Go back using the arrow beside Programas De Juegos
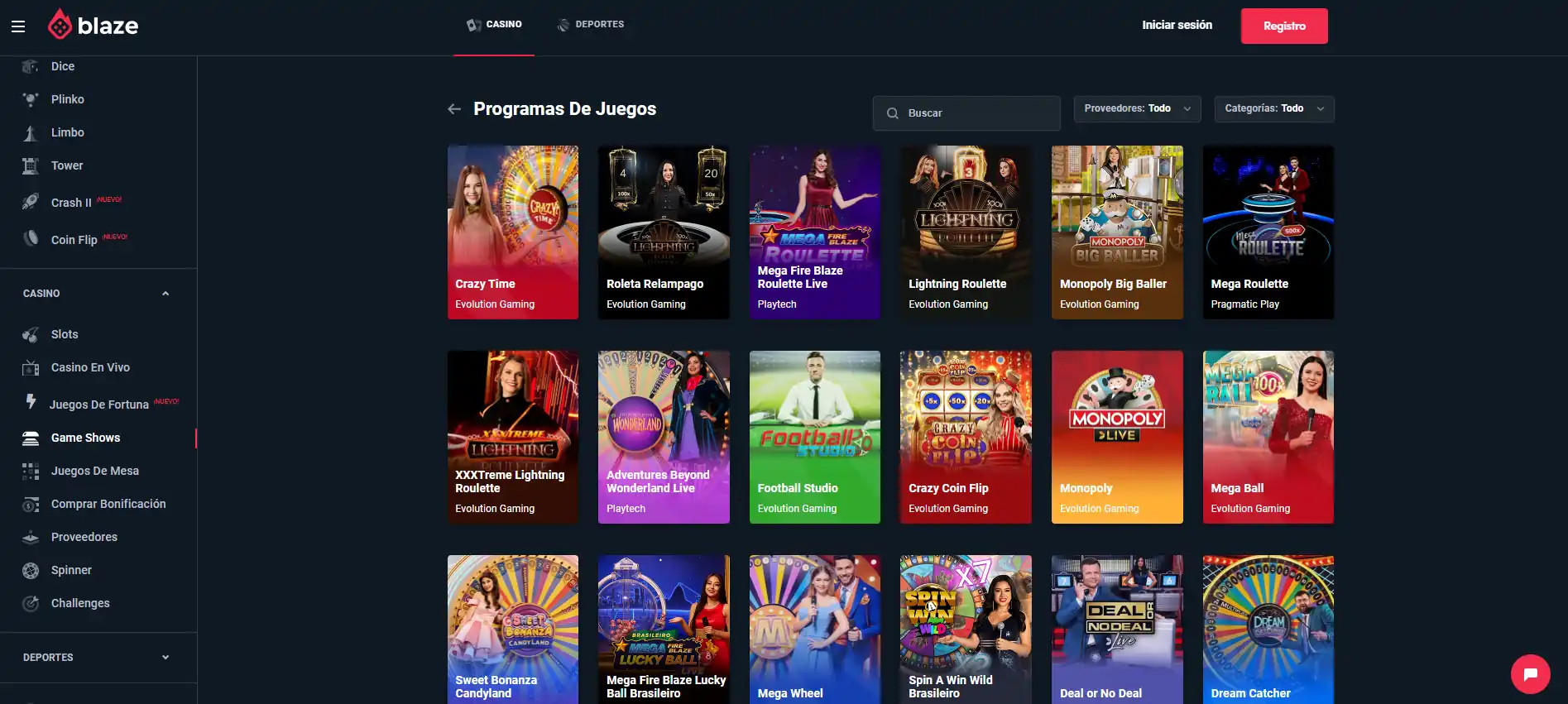 pos(454,109)
